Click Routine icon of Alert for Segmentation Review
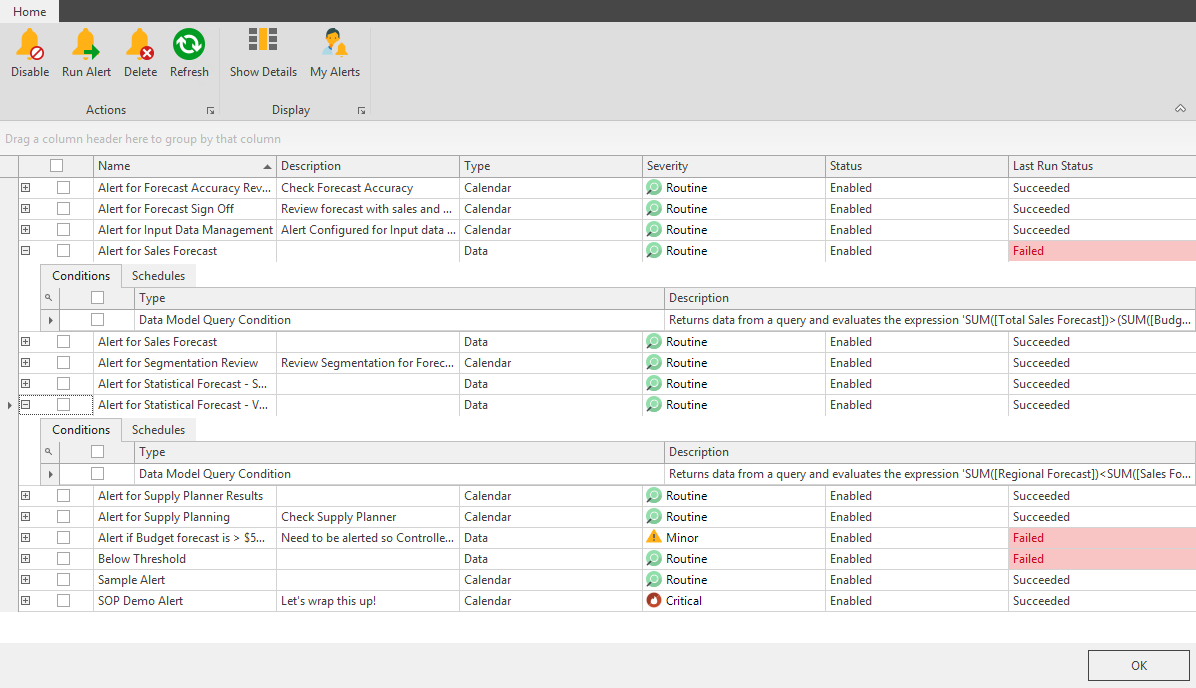This screenshot has width=1196, height=688. (654, 362)
